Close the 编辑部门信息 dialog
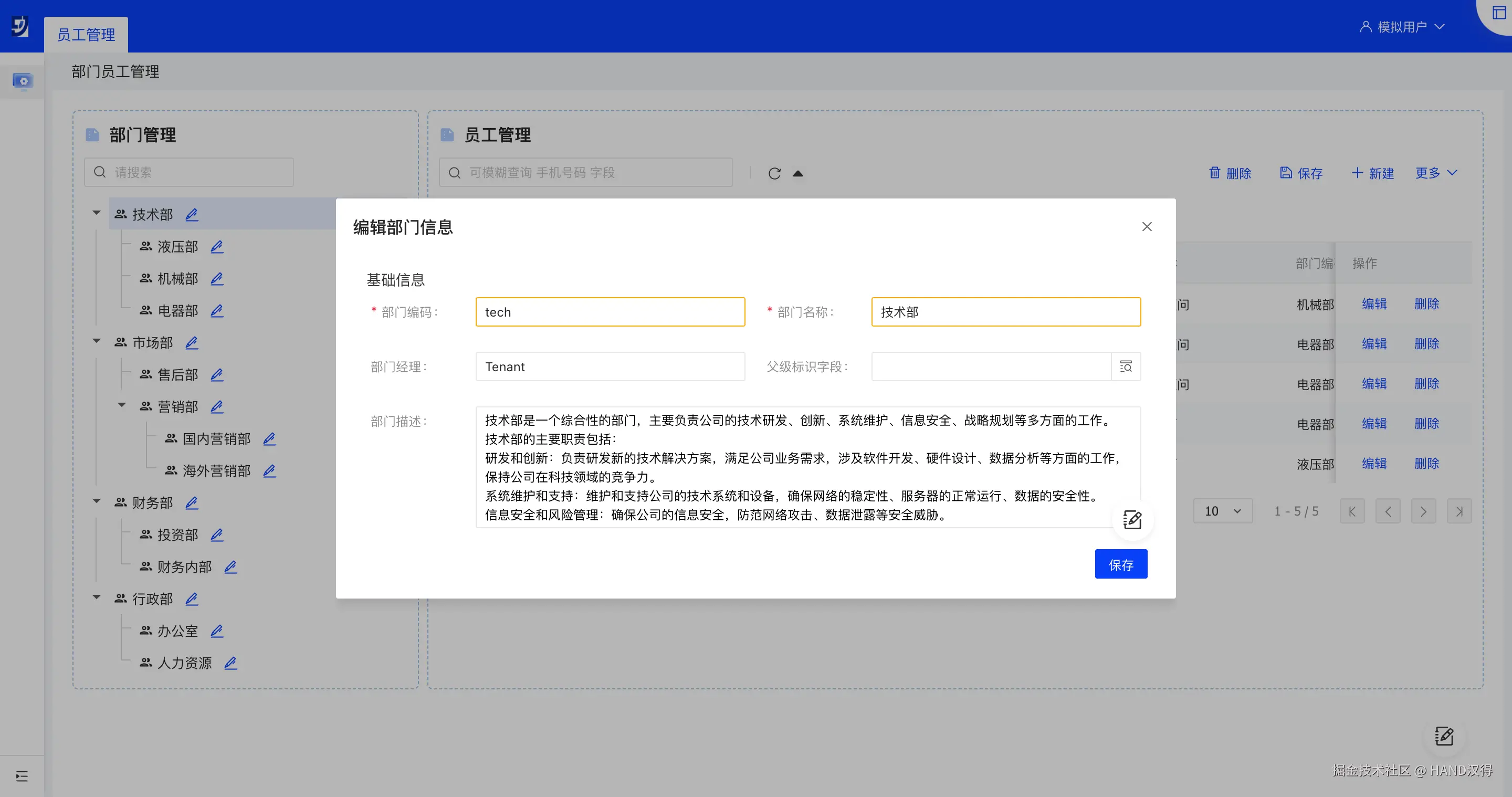 [1146, 226]
